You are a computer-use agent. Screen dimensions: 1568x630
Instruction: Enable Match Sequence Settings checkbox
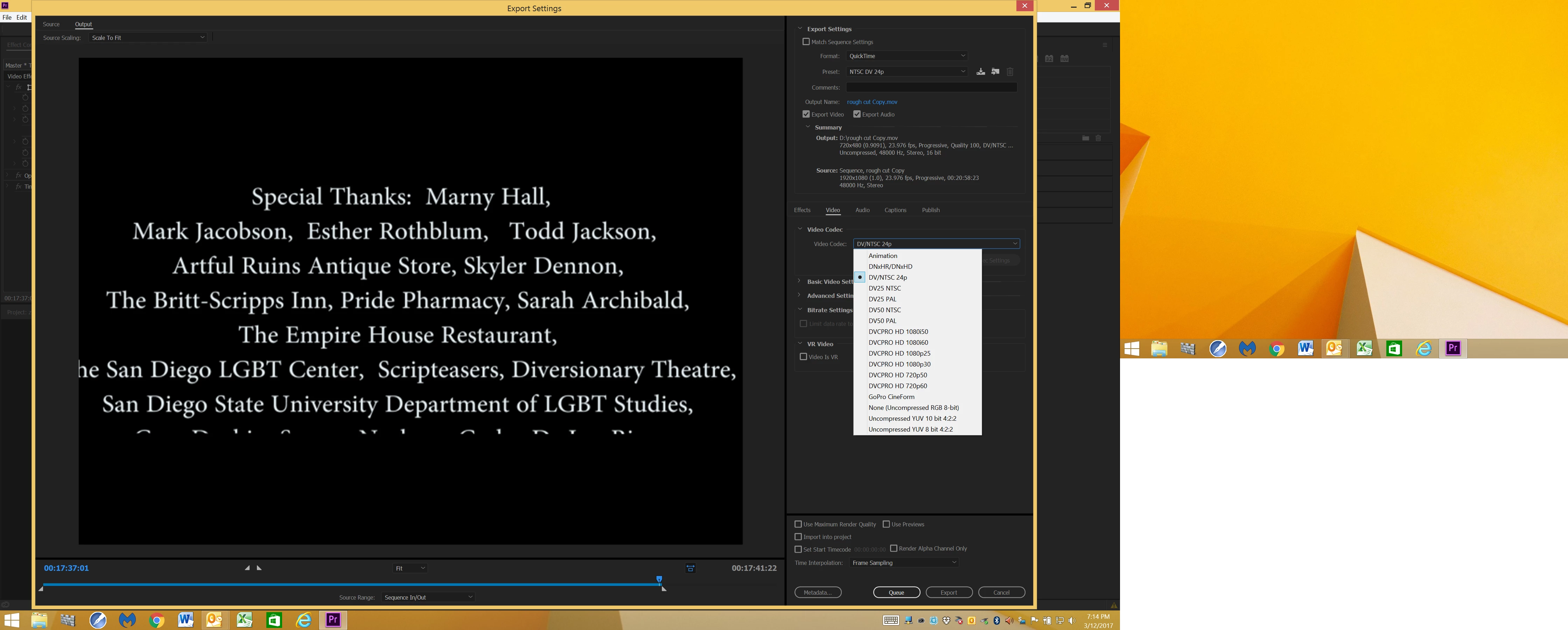coord(806,42)
